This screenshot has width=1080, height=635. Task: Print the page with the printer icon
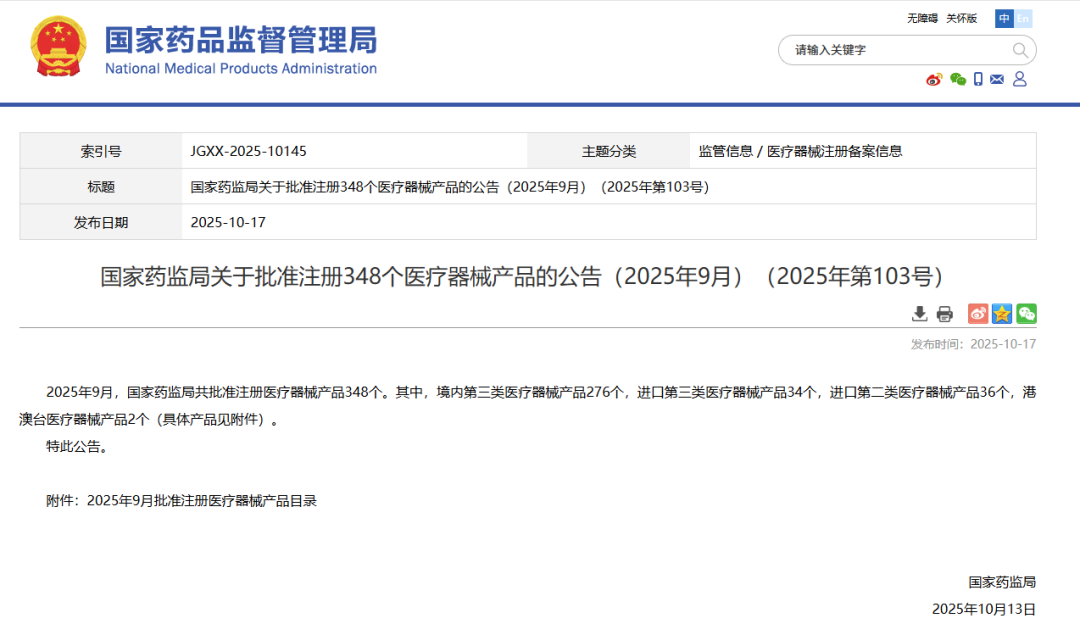(945, 314)
